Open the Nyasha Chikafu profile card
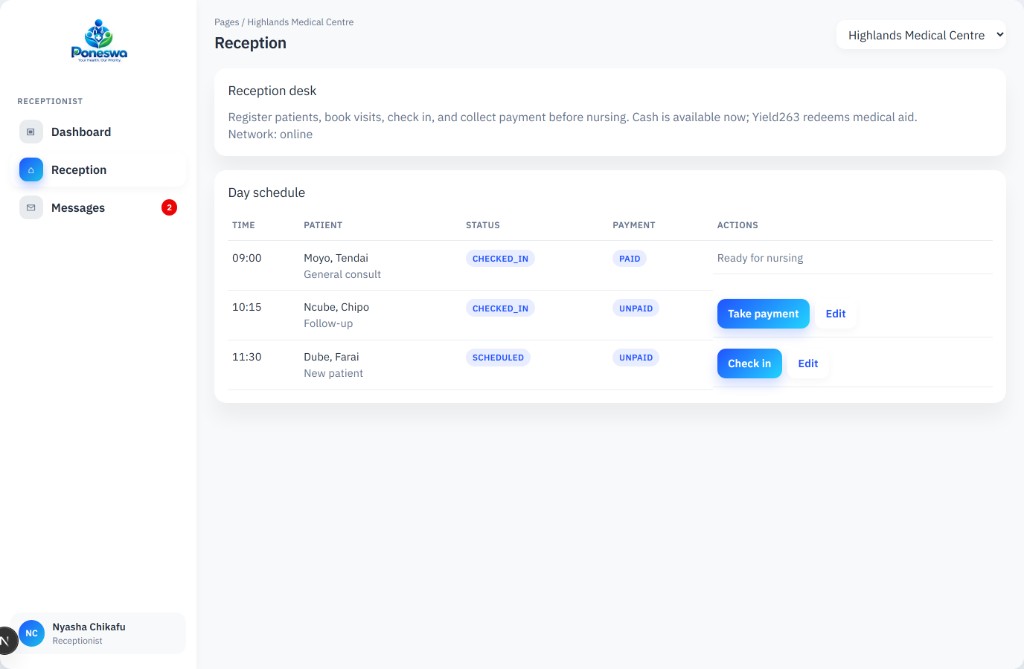Viewport: 1024px width, 669px height. click(98, 633)
